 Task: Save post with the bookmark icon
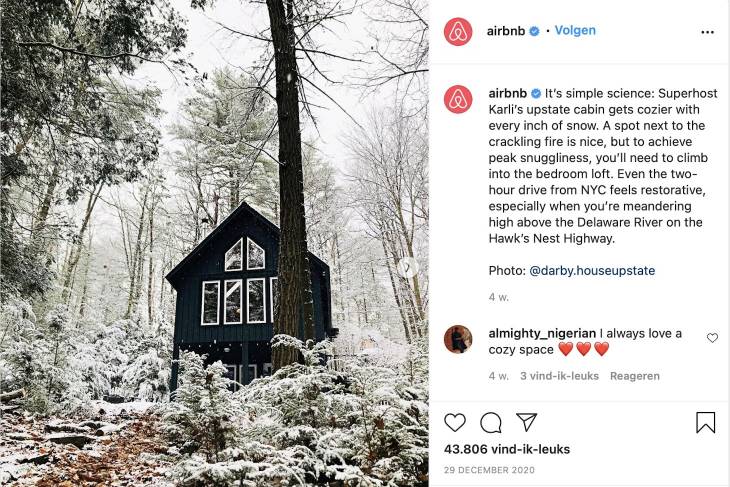coord(705,422)
